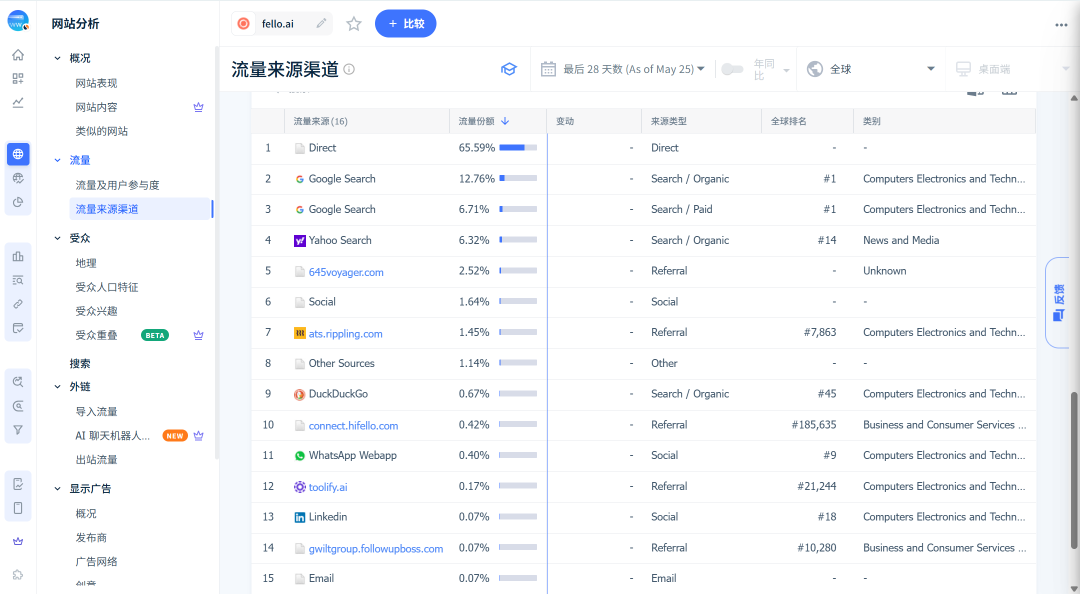This screenshot has width=1080, height=594.
Task: Favorite the site with the star icon
Action: tap(354, 24)
